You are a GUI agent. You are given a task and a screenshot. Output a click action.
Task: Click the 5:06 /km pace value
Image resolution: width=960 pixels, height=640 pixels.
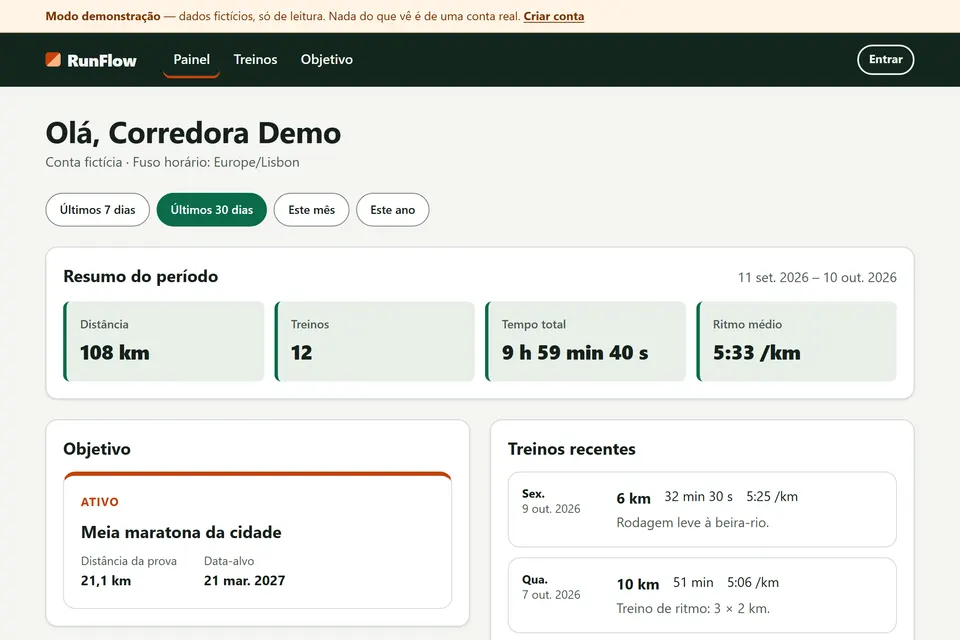pyautogui.click(x=753, y=582)
